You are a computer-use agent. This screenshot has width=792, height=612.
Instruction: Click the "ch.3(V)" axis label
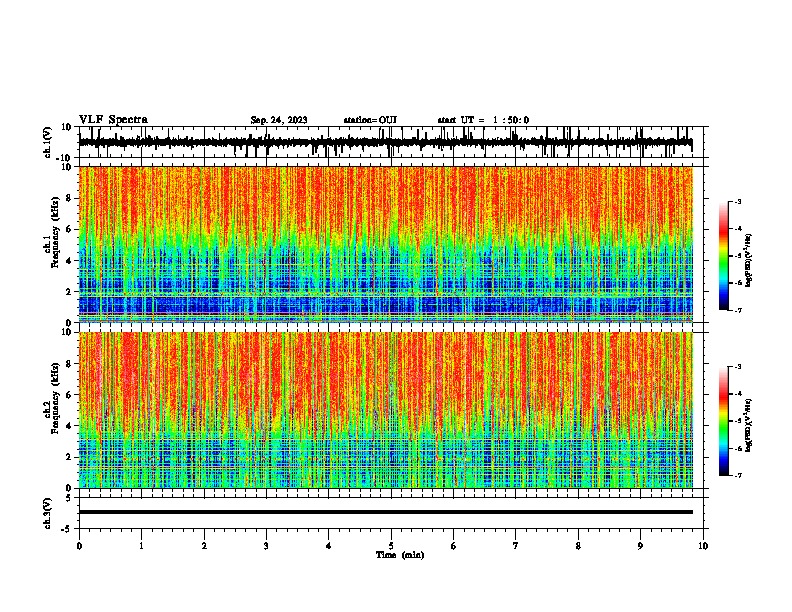click(x=48, y=513)
